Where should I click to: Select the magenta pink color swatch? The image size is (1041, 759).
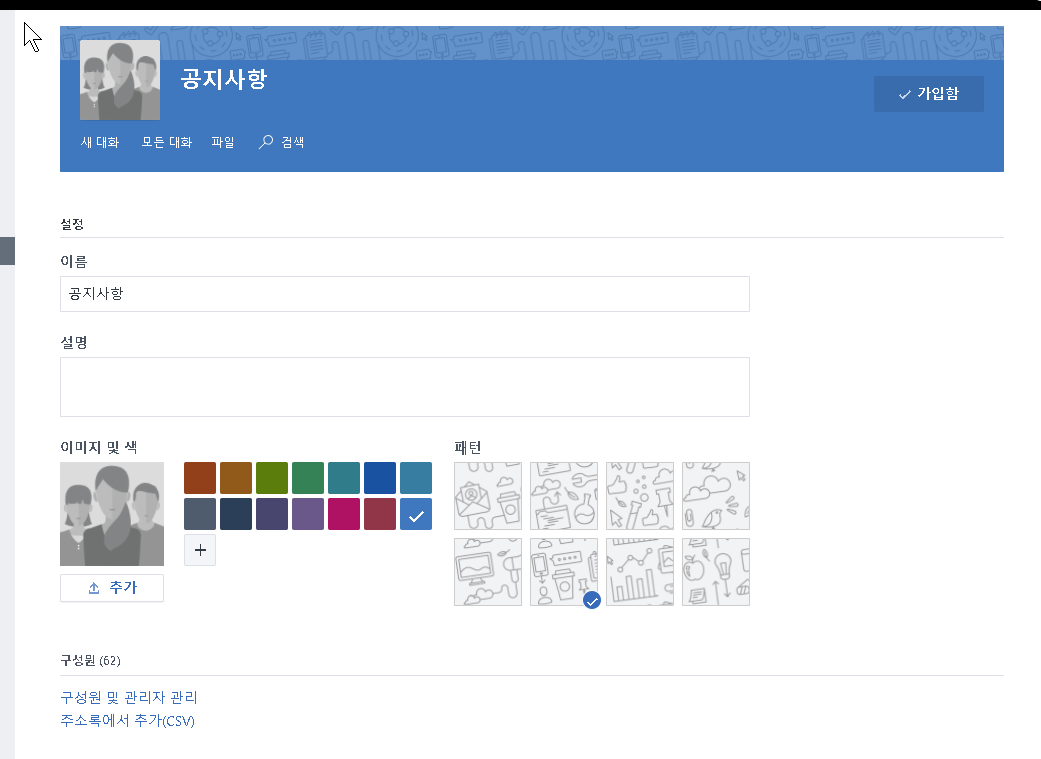click(344, 514)
